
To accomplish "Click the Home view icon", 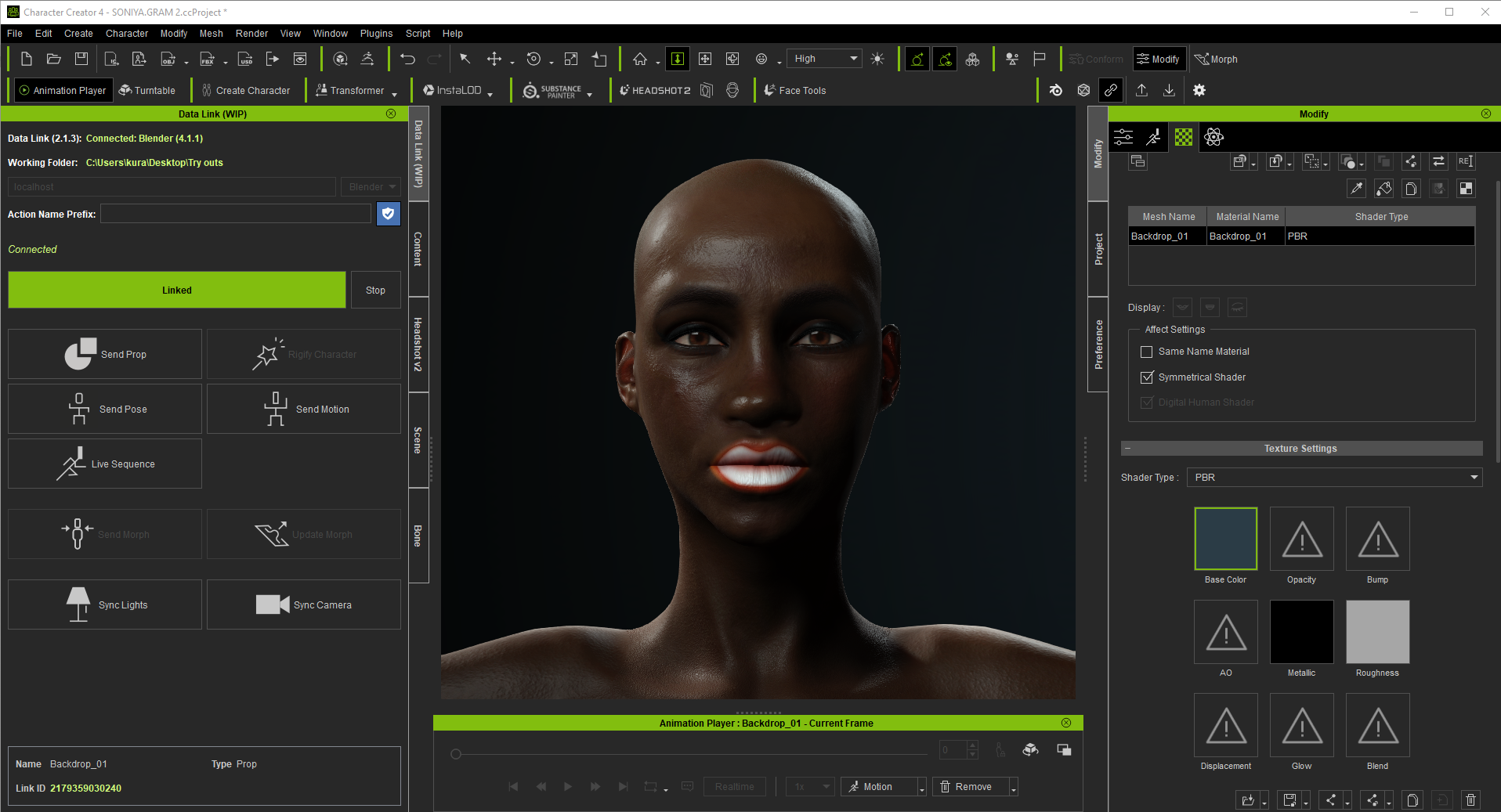I will 640,59.
